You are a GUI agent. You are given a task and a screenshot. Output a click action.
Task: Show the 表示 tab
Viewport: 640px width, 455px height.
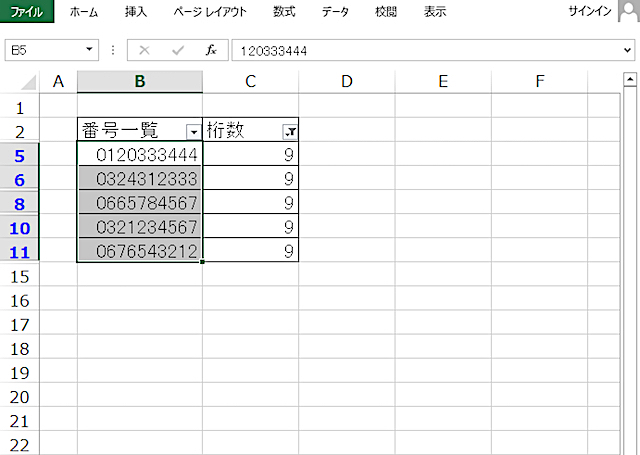click(435, 12)
